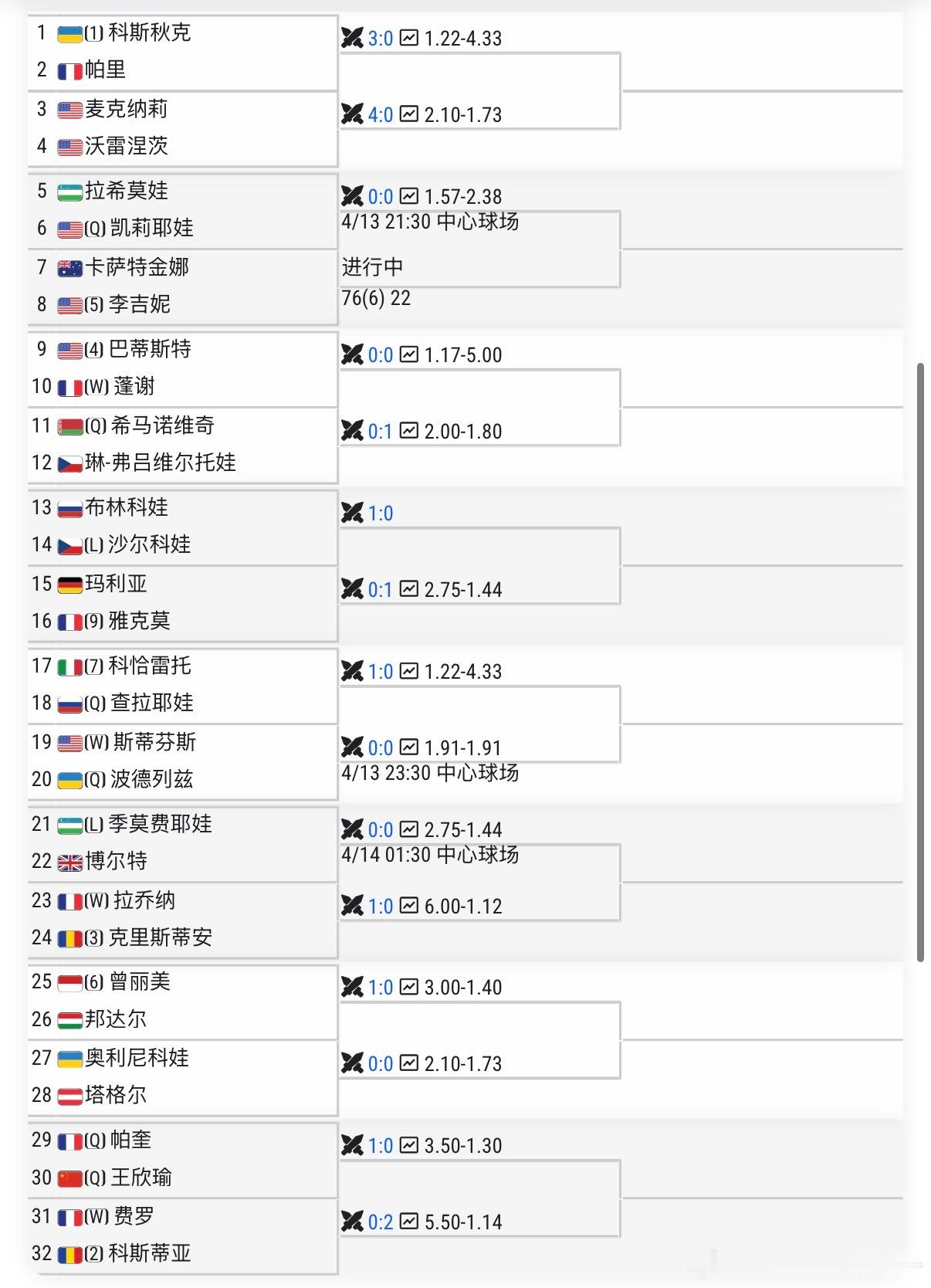Click Ukraine flag beside 科斯秋克

69,34
